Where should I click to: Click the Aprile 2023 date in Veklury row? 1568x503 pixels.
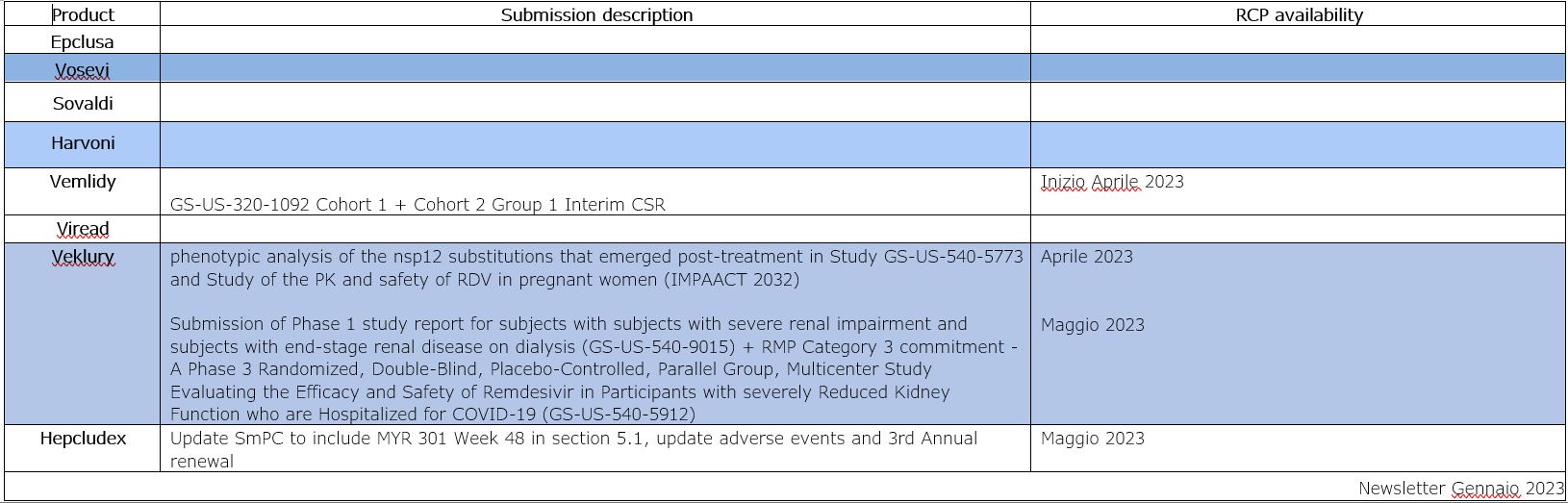coord(1087,257)
